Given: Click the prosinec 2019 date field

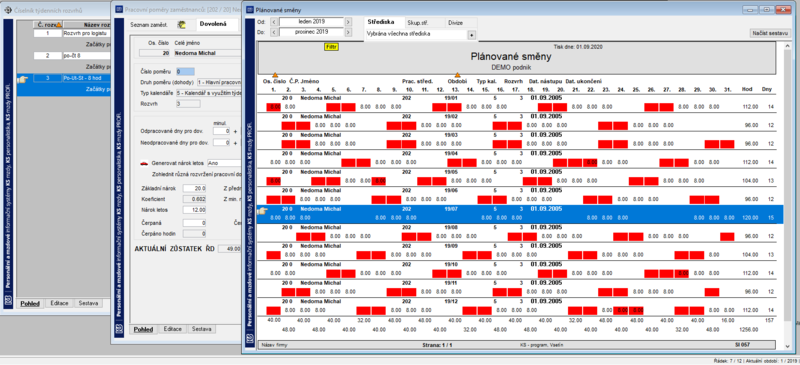Looking at the screenshot, I should [312, 32].
